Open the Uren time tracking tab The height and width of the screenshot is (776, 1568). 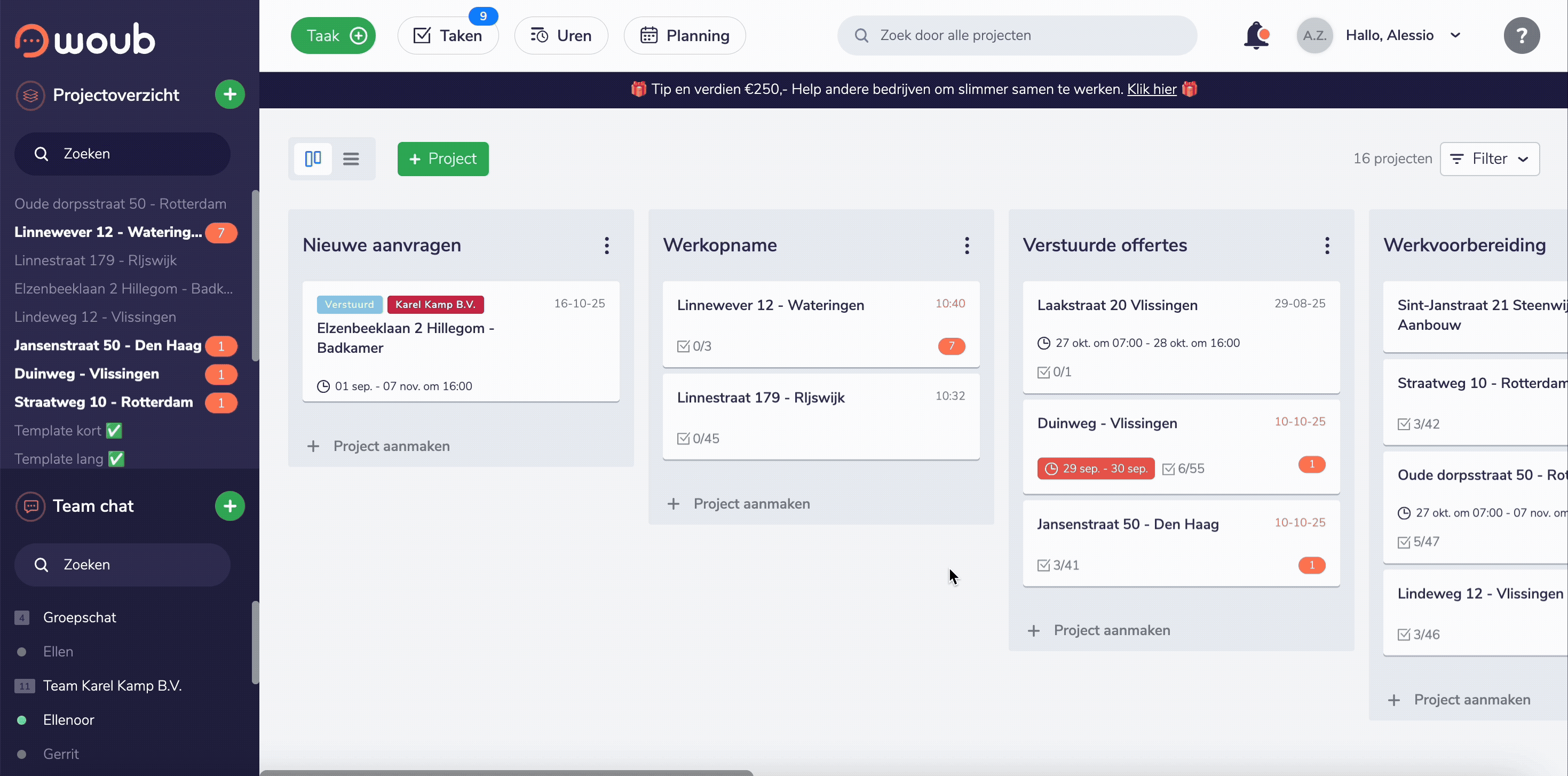[x=560, y=35]
